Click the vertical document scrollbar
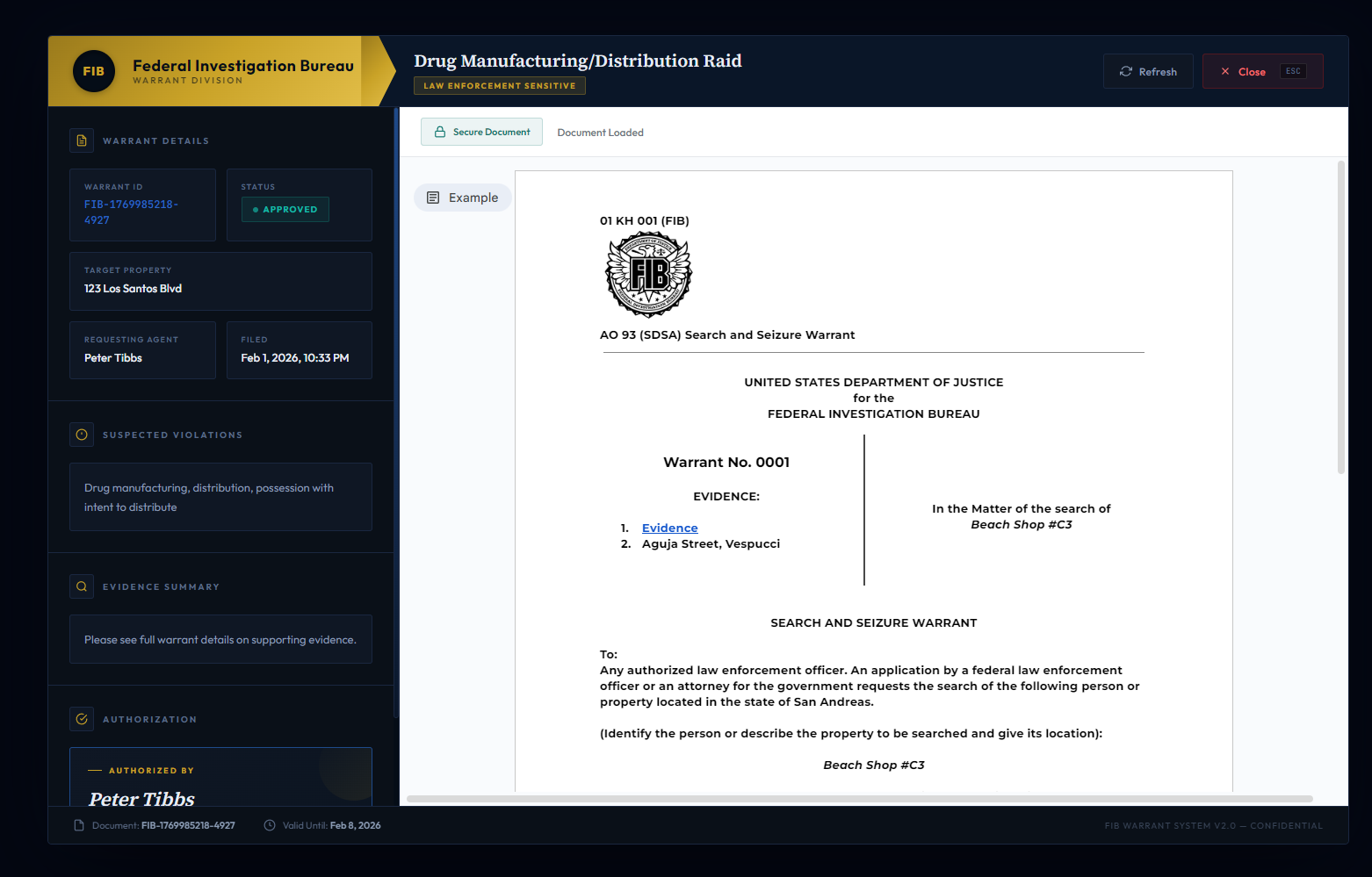 coord(1340,316)
